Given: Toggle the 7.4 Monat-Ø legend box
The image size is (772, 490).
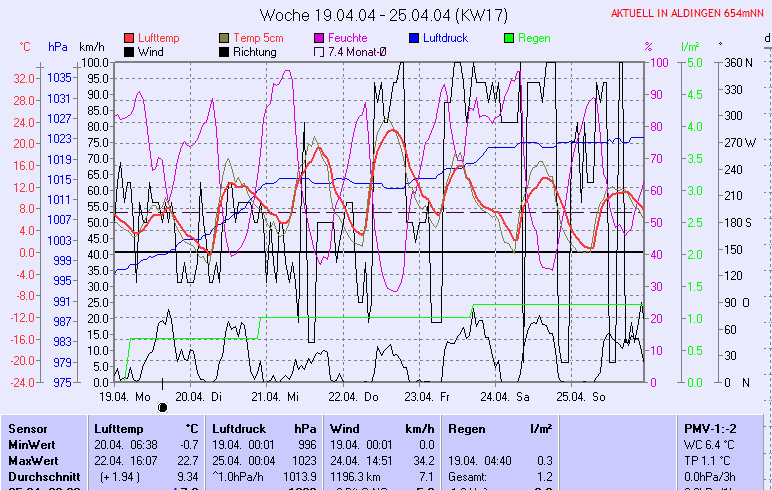Looking at the screenshot, I should [320, 51].
